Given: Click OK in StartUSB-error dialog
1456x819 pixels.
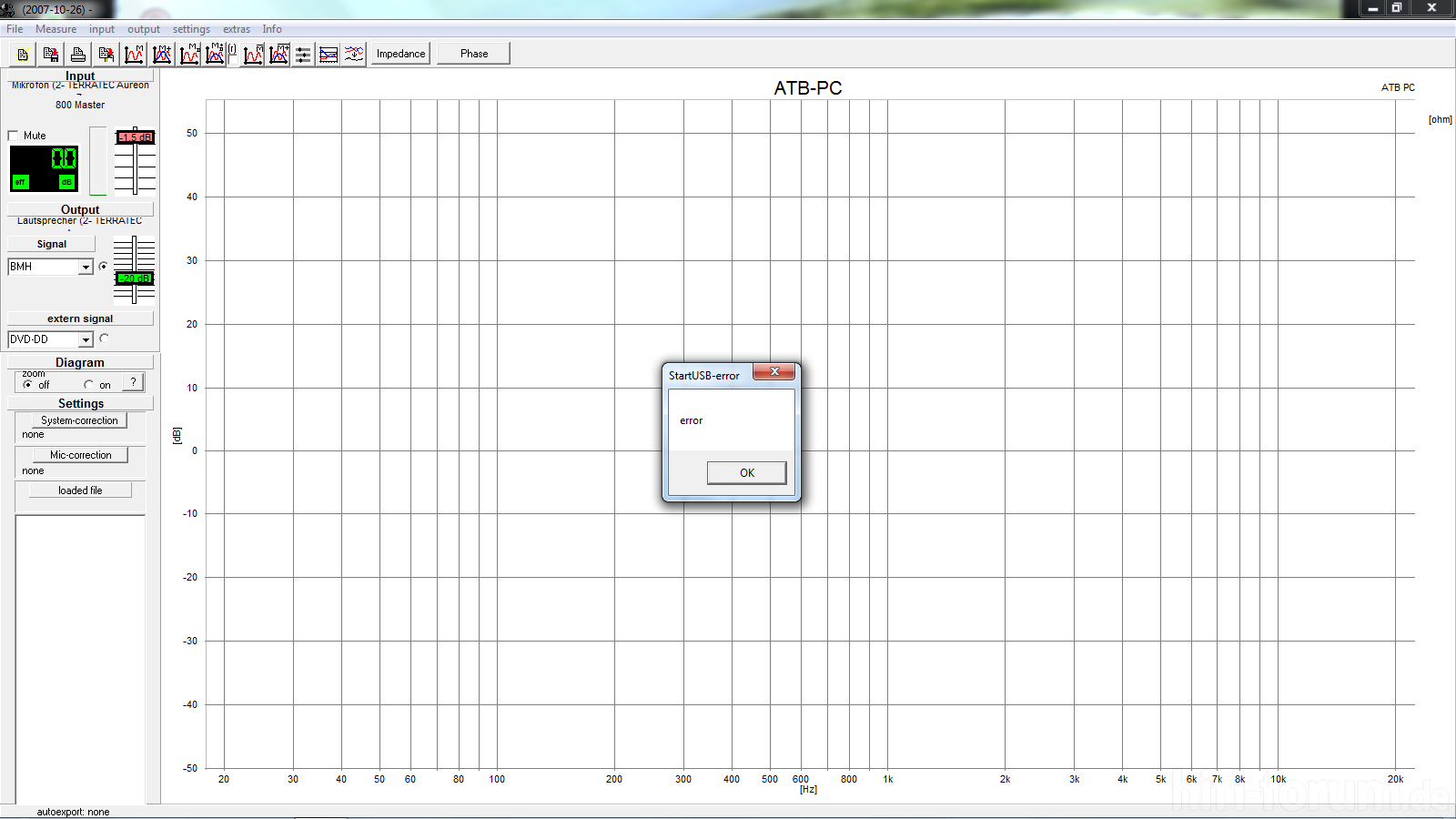Looking at the screenshot, I should tap(746, 472).
